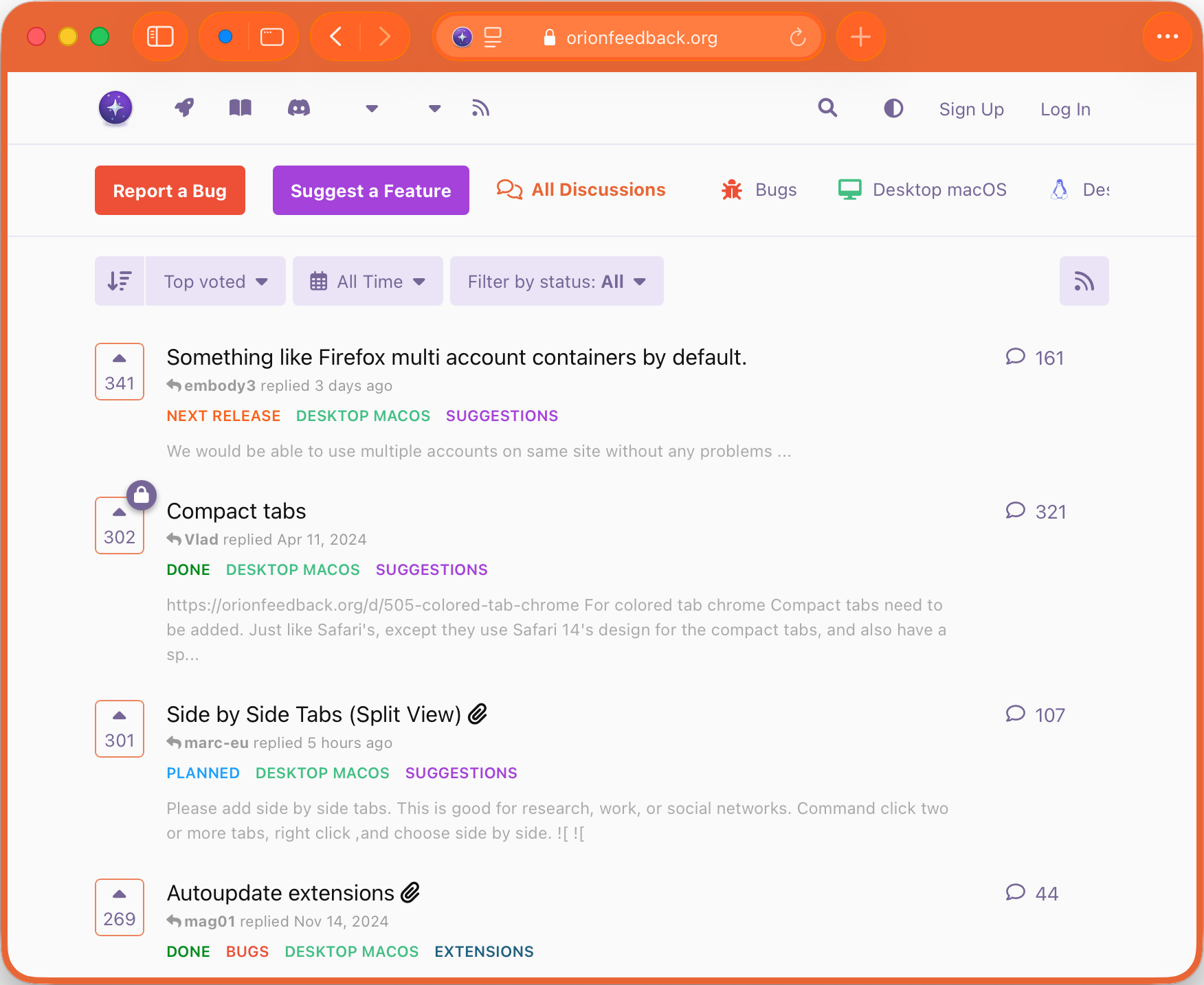The image size is (1204, 985).
Task: Click RSS feed button beside filters
Action: 1084,281
